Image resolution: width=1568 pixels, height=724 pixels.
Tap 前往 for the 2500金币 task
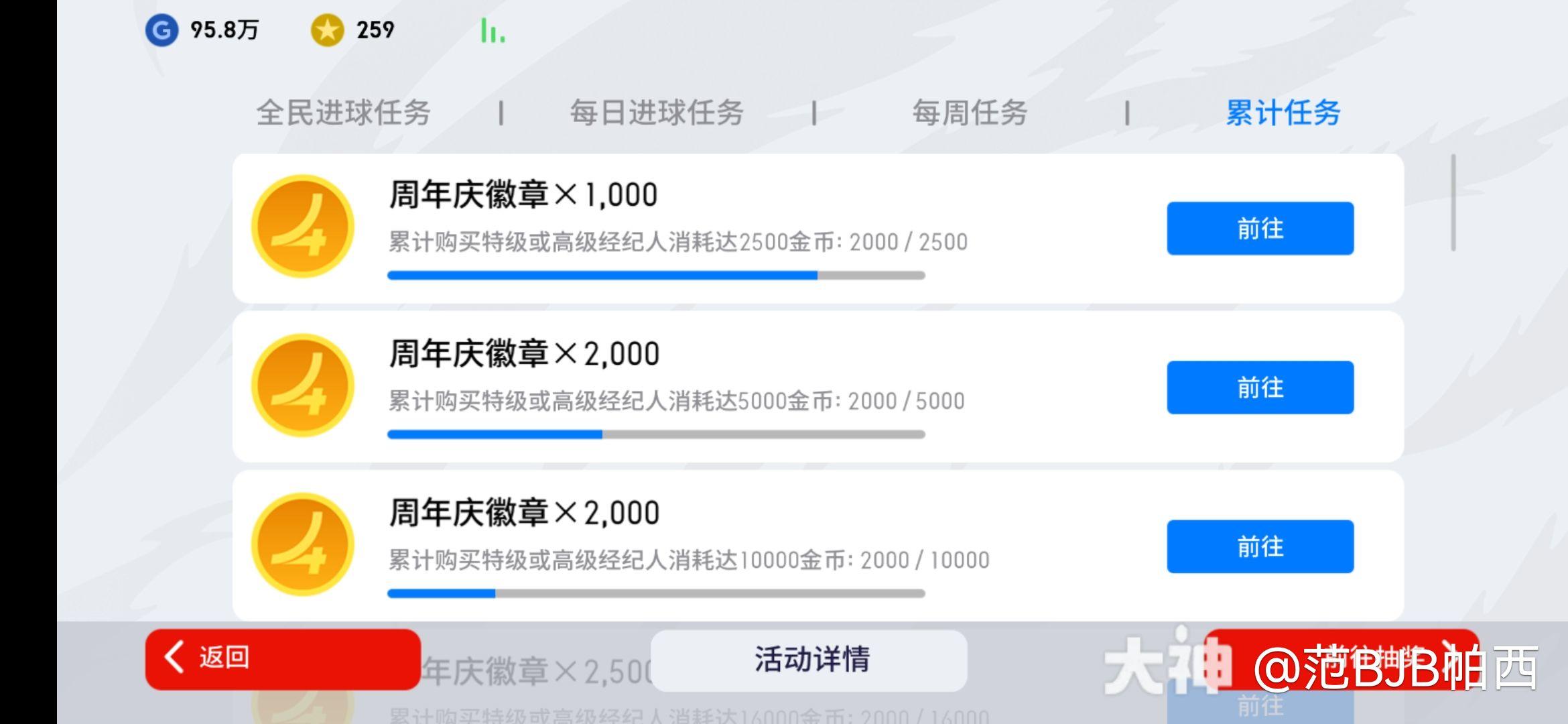[1260, 229]
